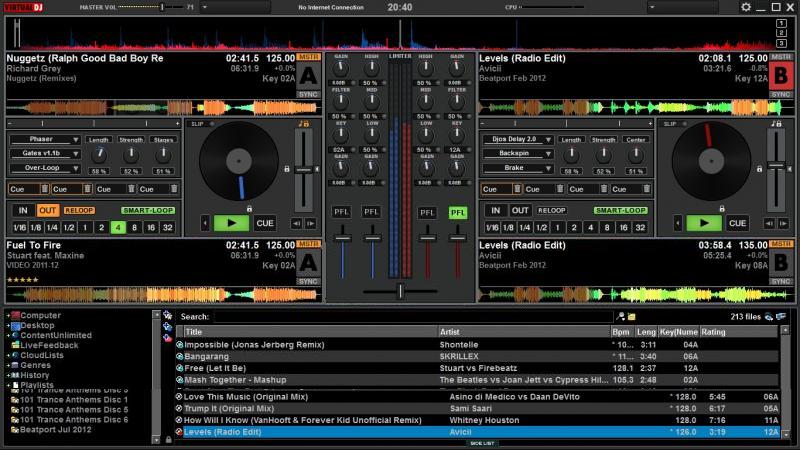Viewport: 800px width, 450px height.
Task: Click the right deck CUE button
Action: [737, 223]
